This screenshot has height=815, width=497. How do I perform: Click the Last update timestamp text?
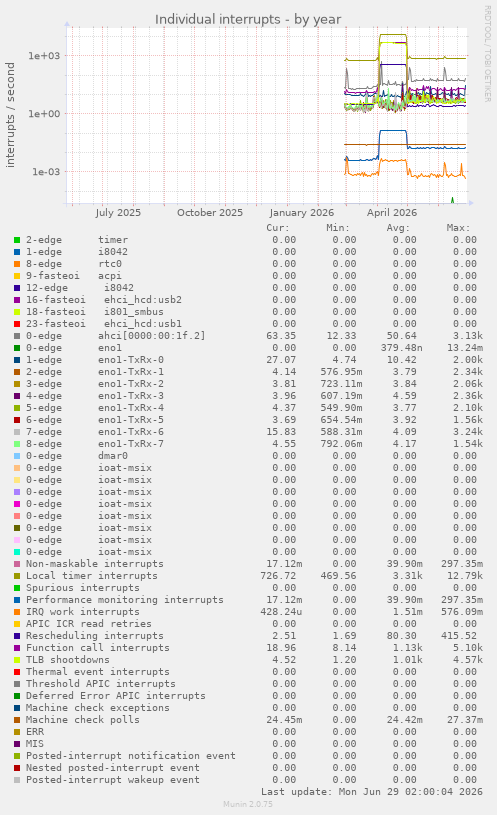pyautogui.click(x=372, y=792)
